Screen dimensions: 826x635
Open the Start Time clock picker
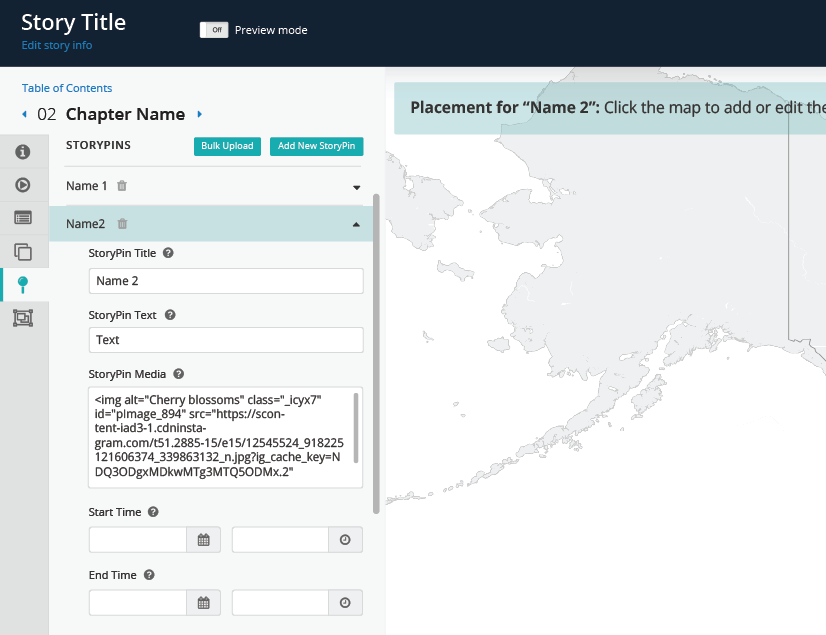tap(345, 540)
